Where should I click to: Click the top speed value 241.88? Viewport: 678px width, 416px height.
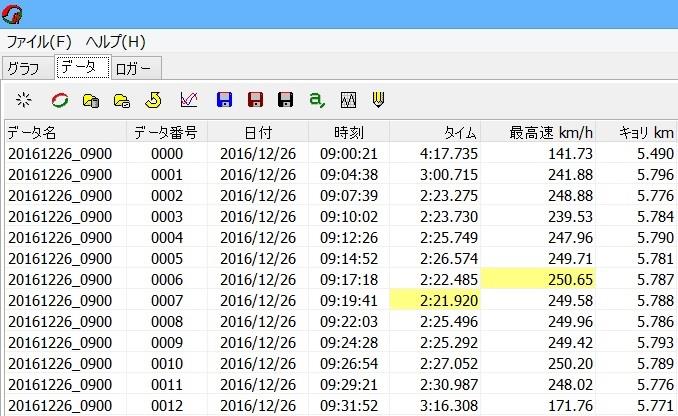[x=570, y=175]
